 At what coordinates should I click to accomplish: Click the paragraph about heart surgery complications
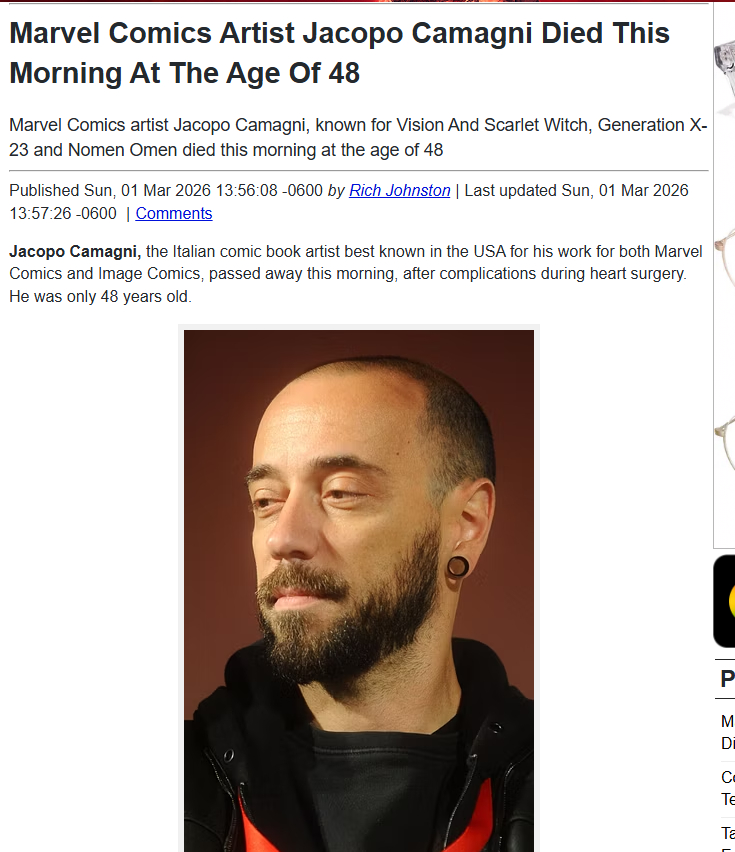click(356, 274)
